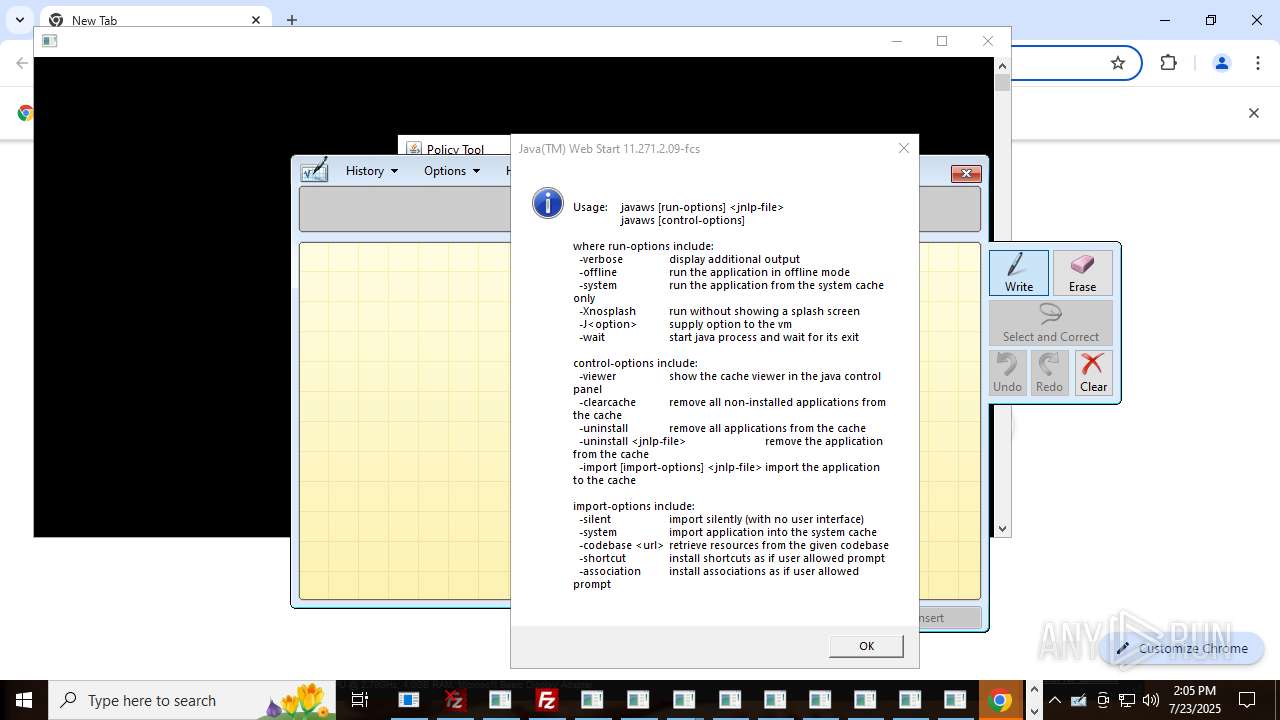1280x720 pixels.
Task: Click the blue information icon in Java dialog
Action: (548, 203)
